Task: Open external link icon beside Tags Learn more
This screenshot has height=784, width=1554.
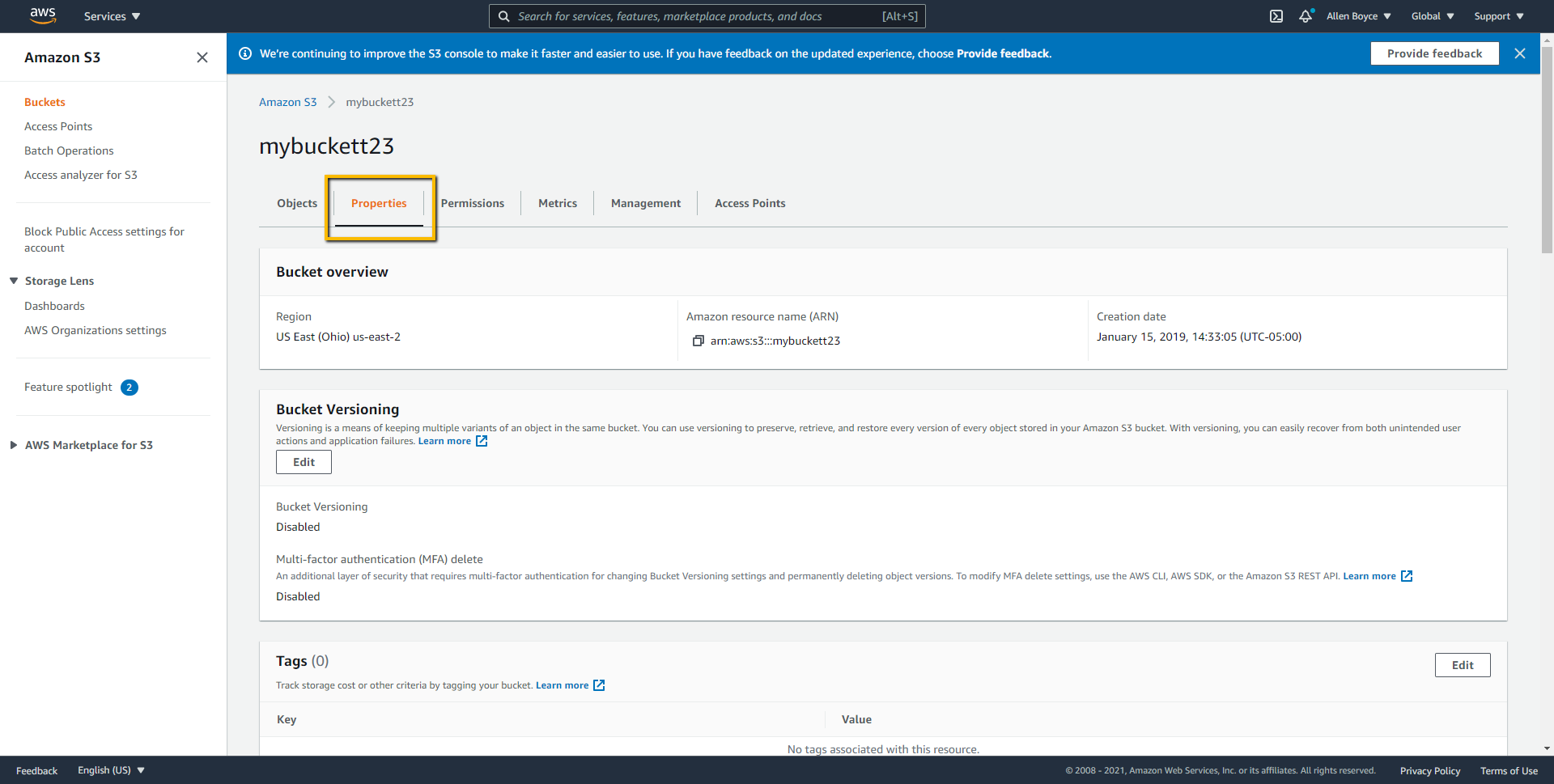Action: tap(599, 685)
